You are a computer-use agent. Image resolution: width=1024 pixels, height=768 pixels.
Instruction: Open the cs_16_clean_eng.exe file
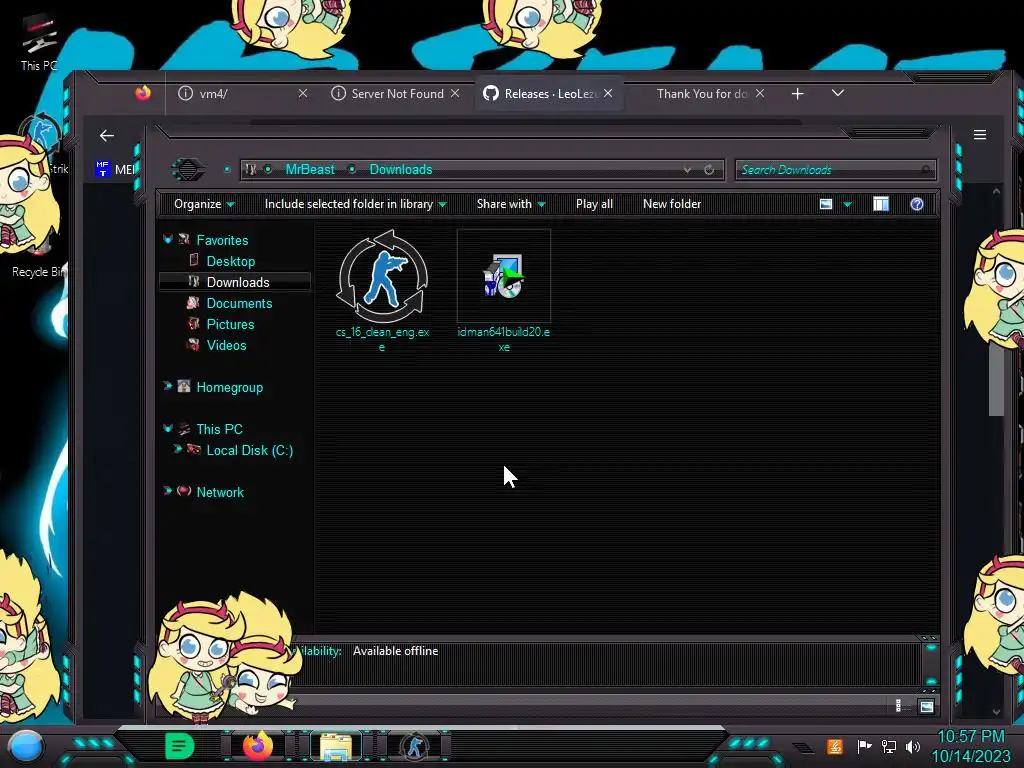(383, 291)
